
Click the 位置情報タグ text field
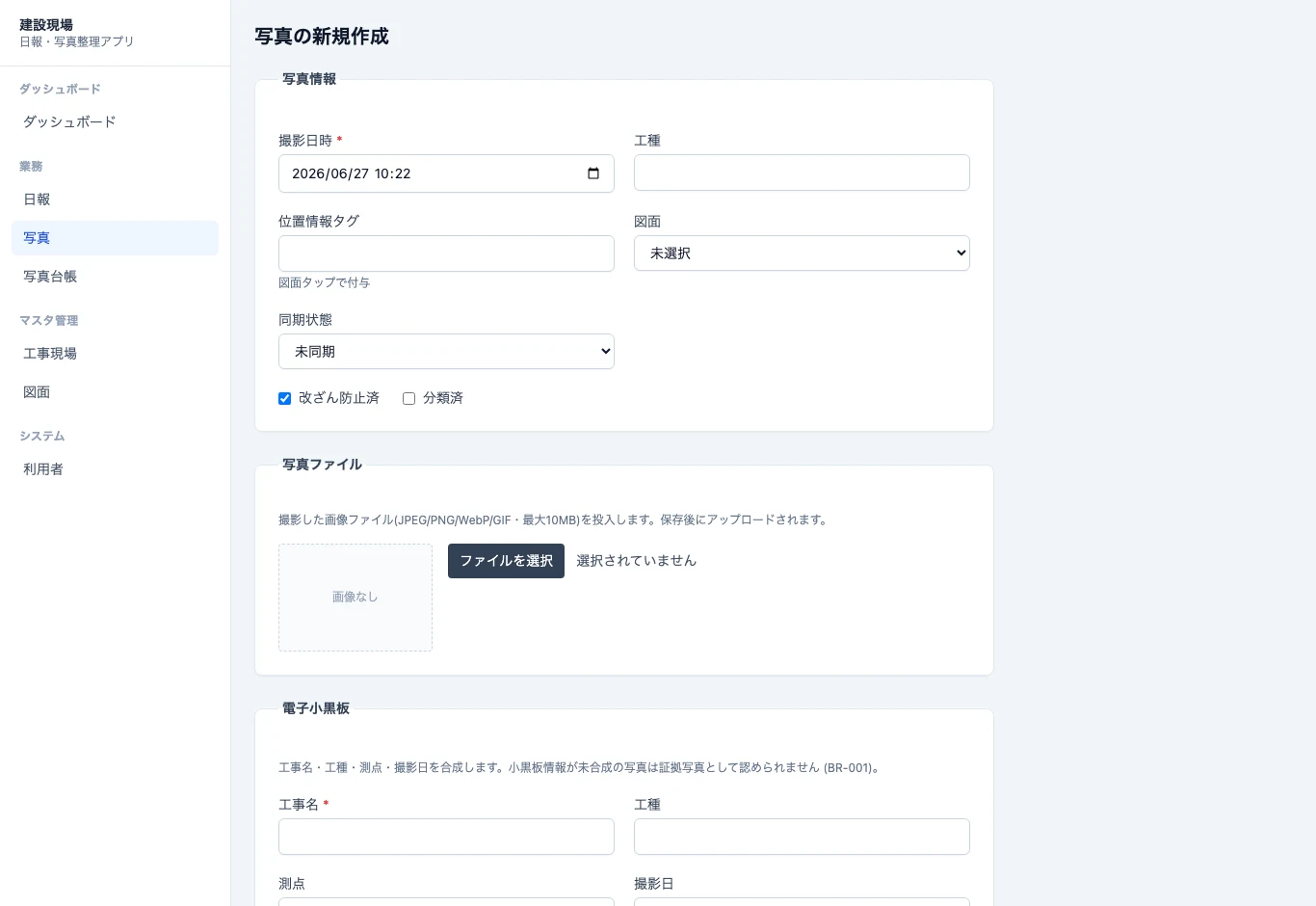446,253
